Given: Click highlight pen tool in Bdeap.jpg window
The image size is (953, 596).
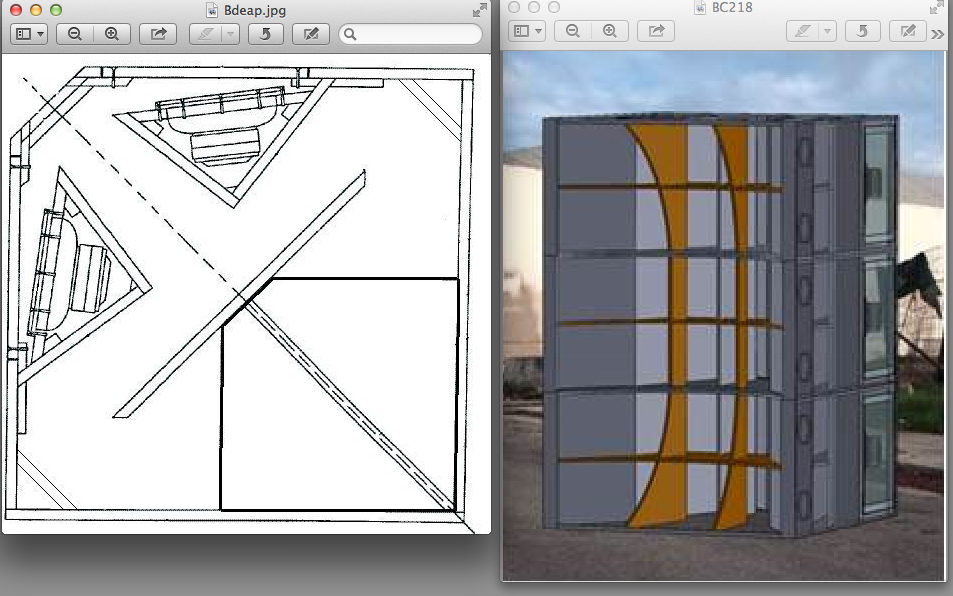Looking at the screenshot, I should [x=205, y=34].
